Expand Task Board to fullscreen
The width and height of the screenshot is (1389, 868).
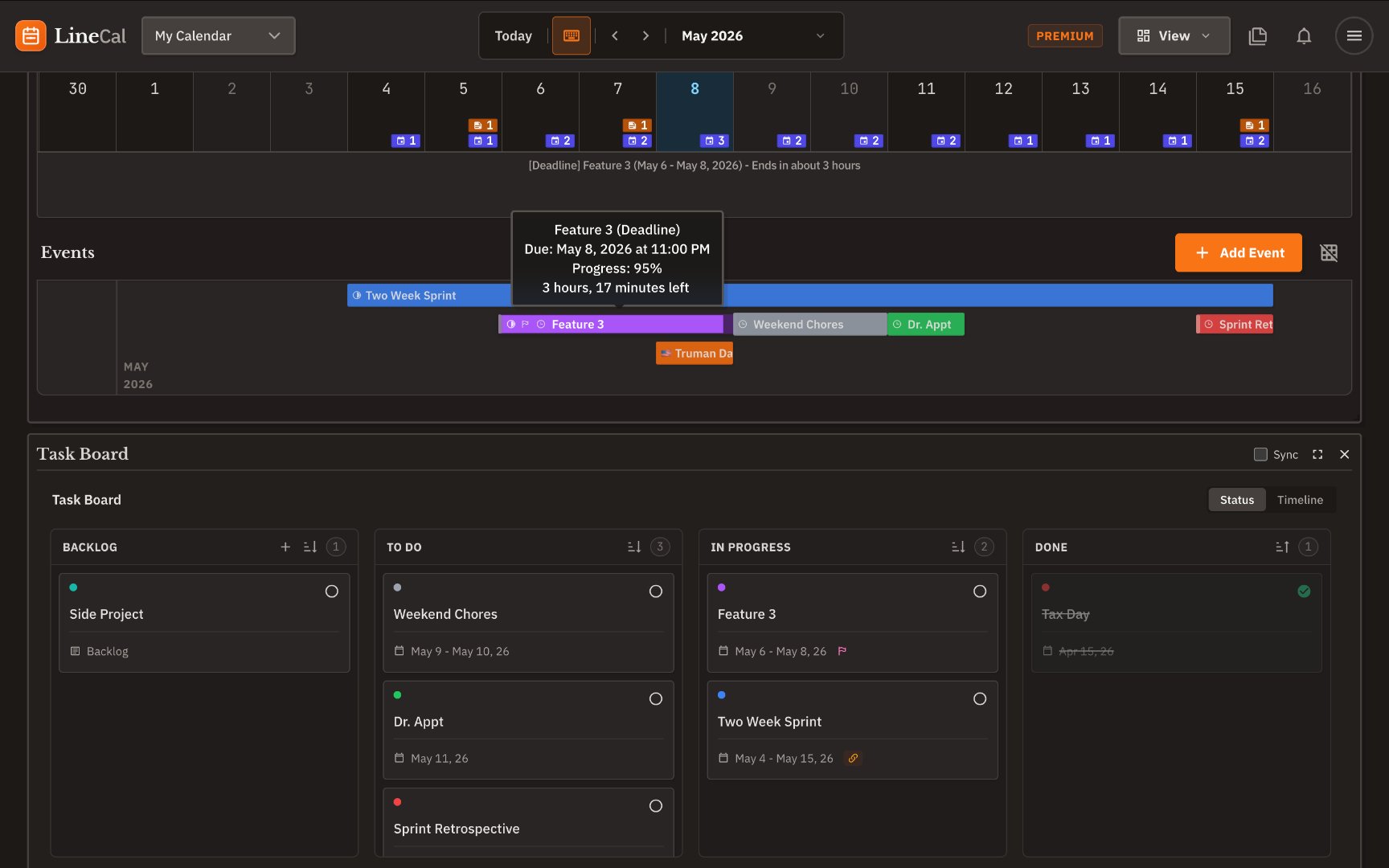[1317, 454]
